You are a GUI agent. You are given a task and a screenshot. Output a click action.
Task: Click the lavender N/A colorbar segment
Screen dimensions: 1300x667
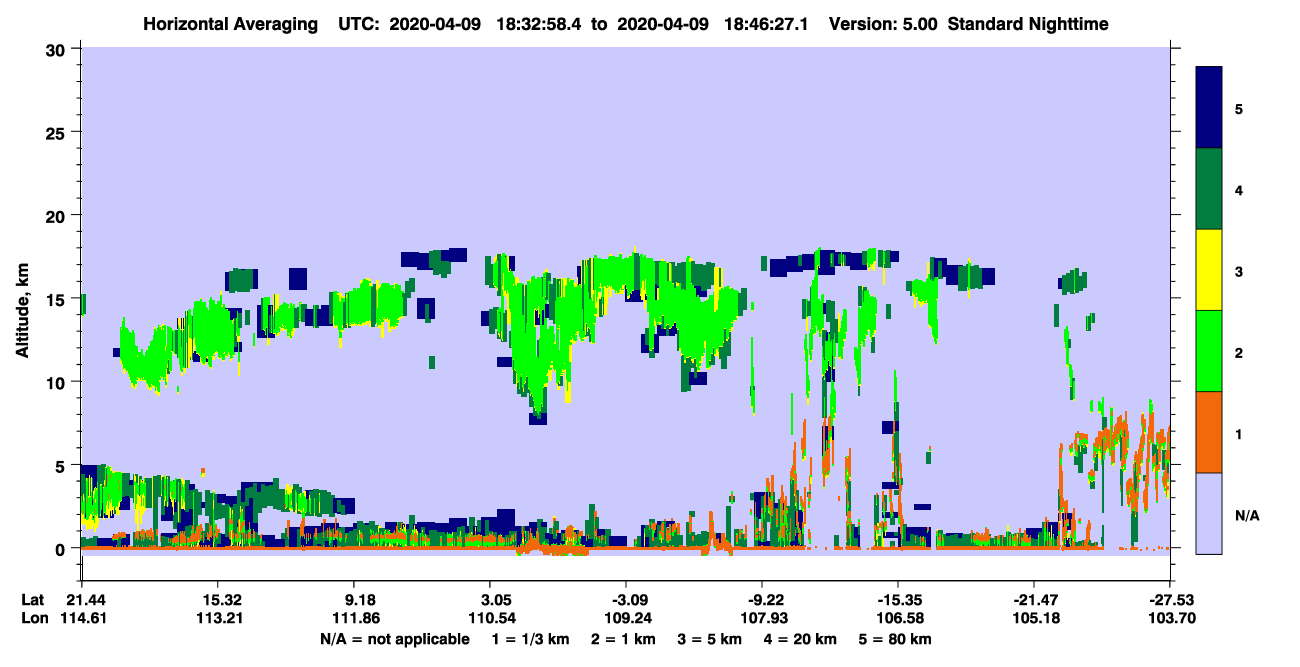(1209, 513)
